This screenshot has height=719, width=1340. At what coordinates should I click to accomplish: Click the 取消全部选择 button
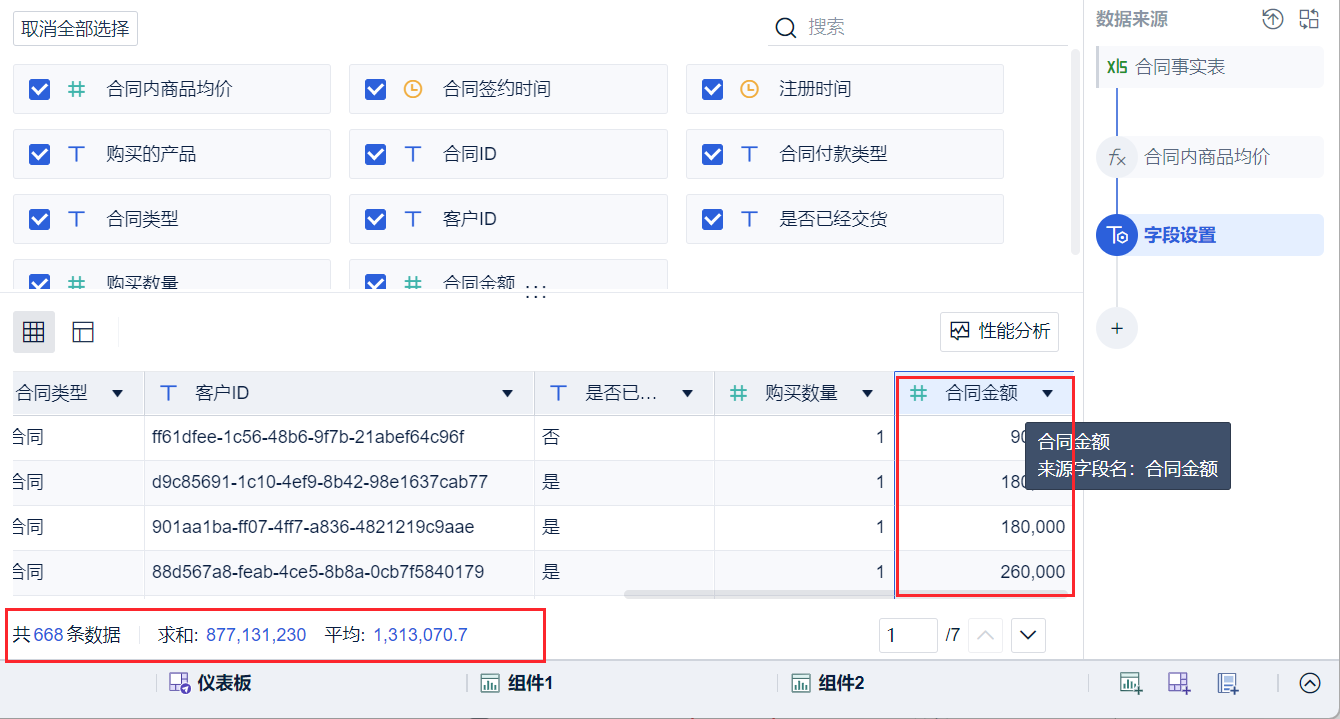[x=75, y=28]
